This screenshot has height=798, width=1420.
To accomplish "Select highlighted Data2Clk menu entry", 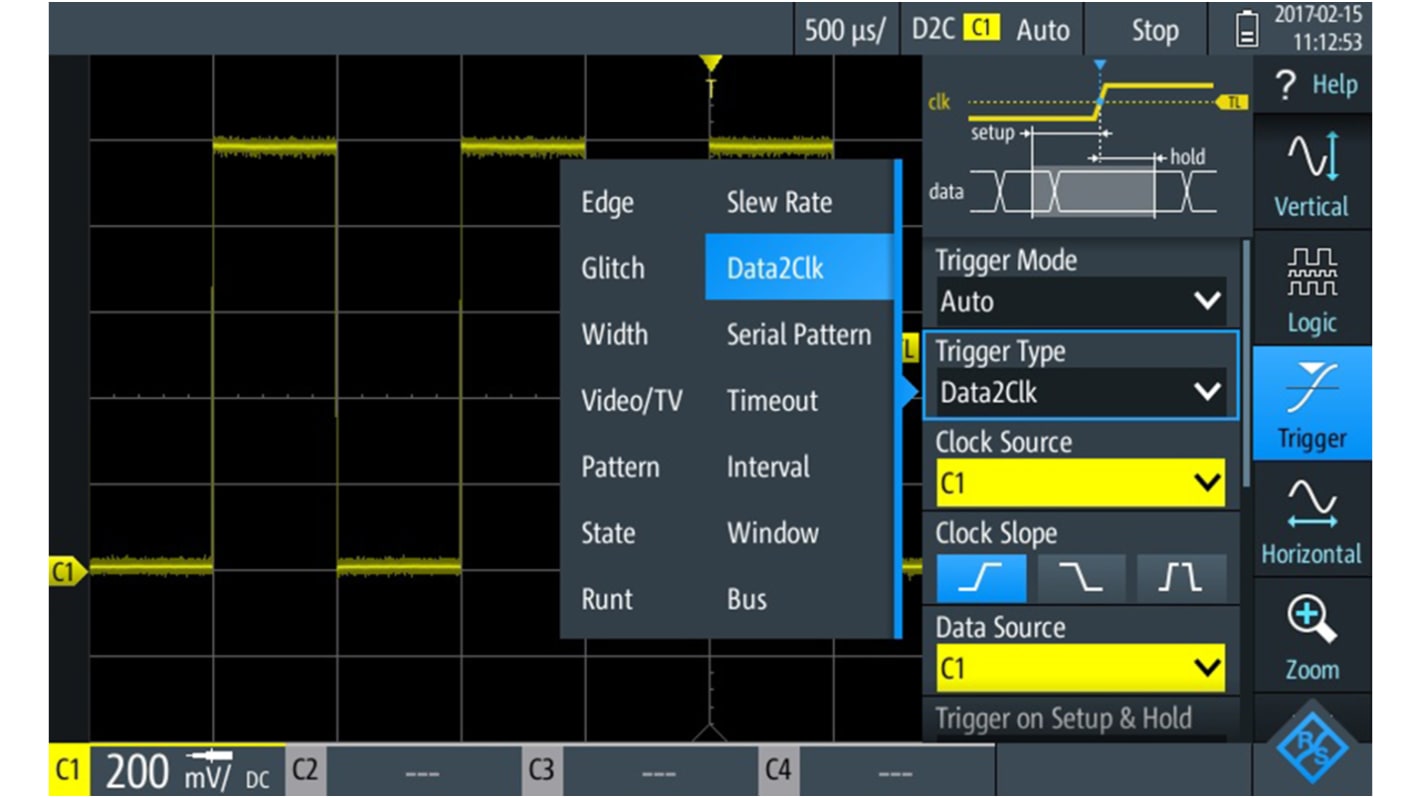I will (799, 267).
